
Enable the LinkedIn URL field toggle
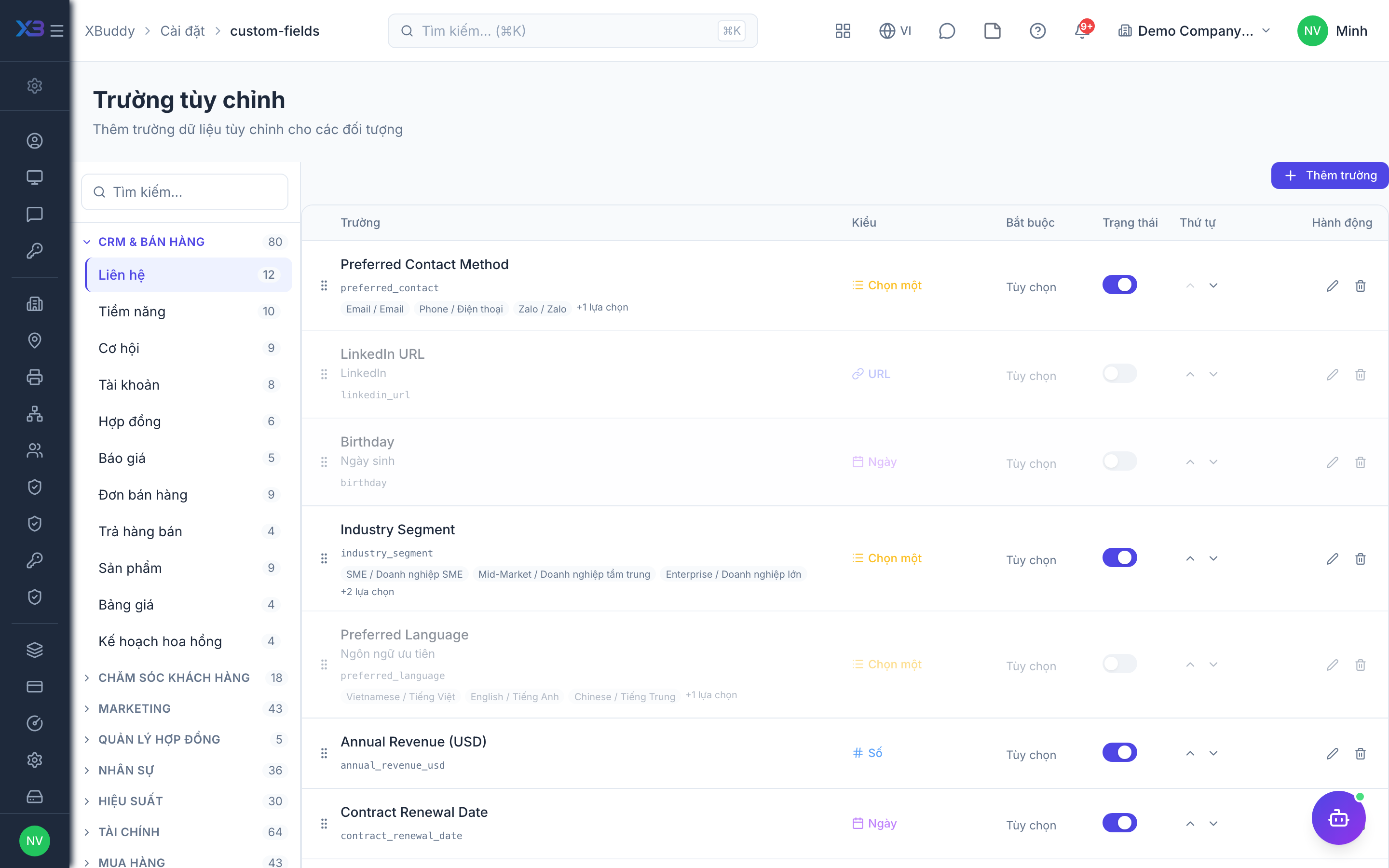[1119, 374]
